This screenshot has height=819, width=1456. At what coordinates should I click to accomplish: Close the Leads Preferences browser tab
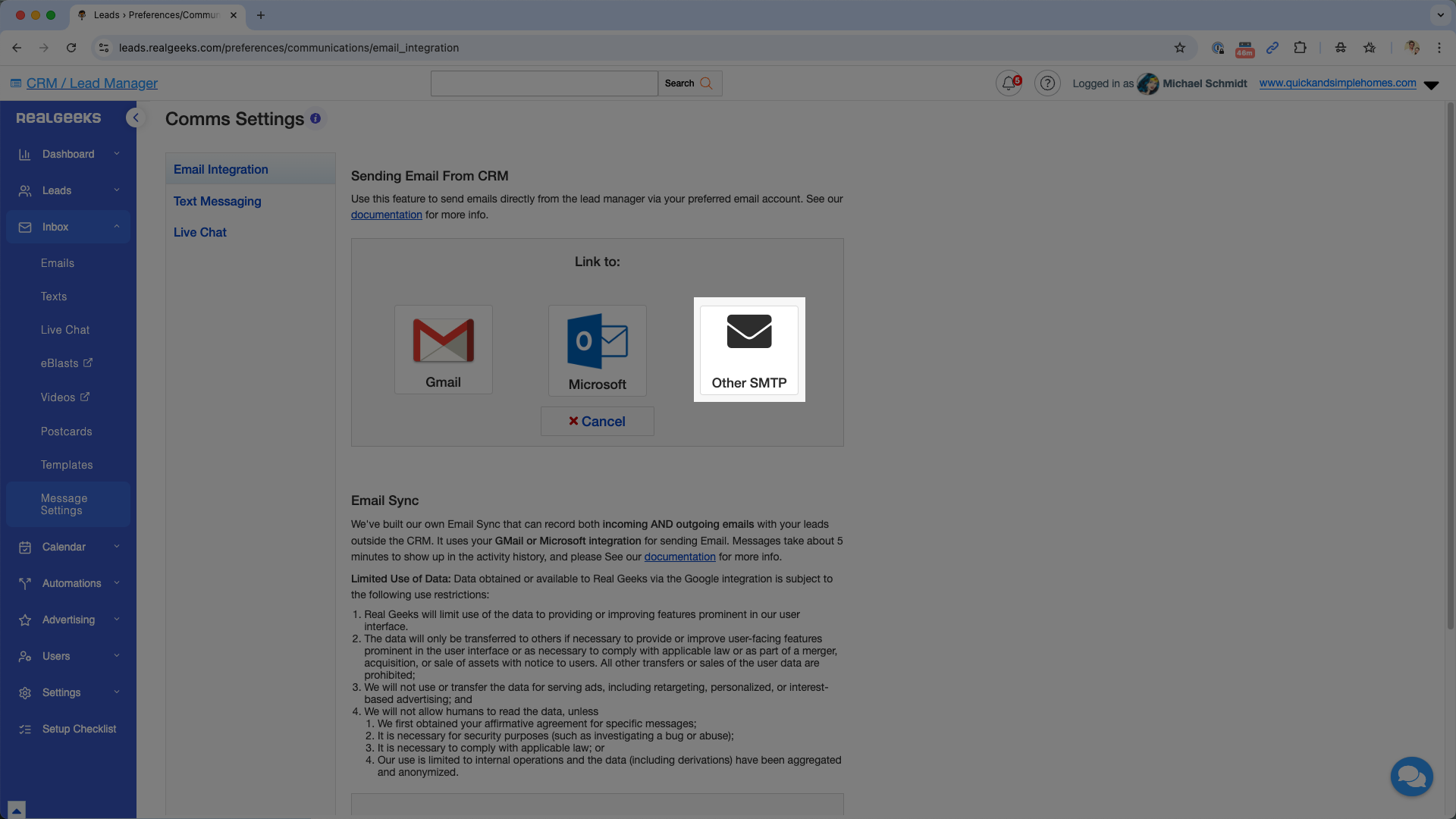(x=234, y=15)
